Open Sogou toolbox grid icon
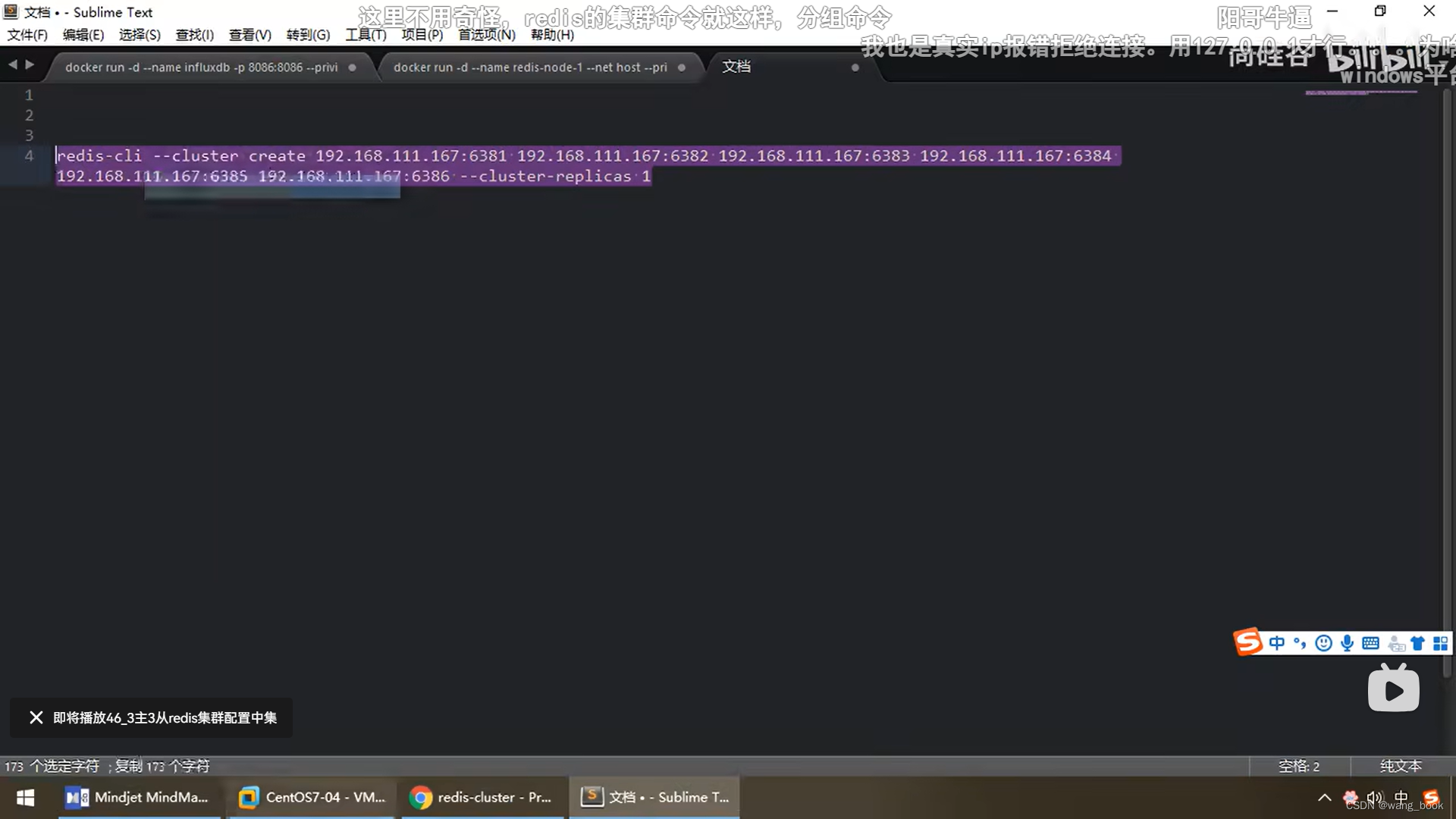 [1440, 644]
